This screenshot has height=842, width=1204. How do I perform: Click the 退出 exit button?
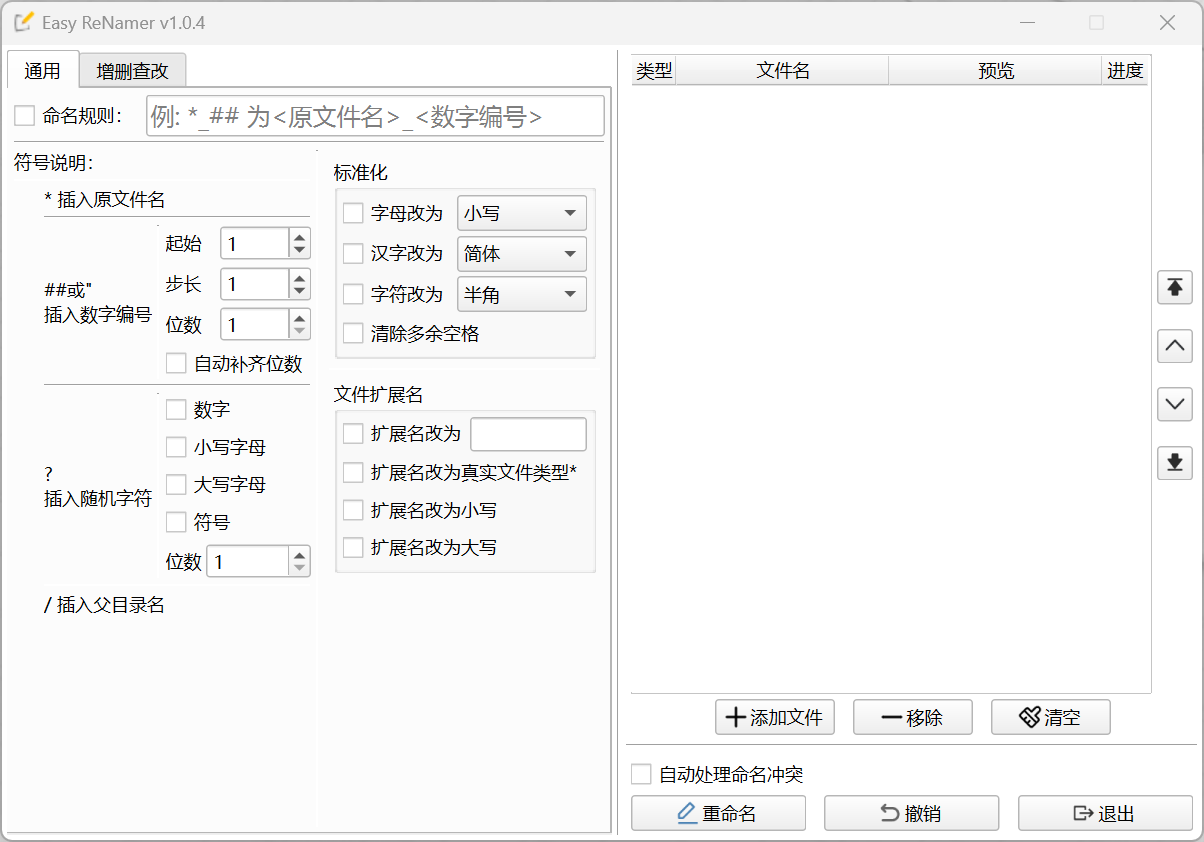[1104, 814]
